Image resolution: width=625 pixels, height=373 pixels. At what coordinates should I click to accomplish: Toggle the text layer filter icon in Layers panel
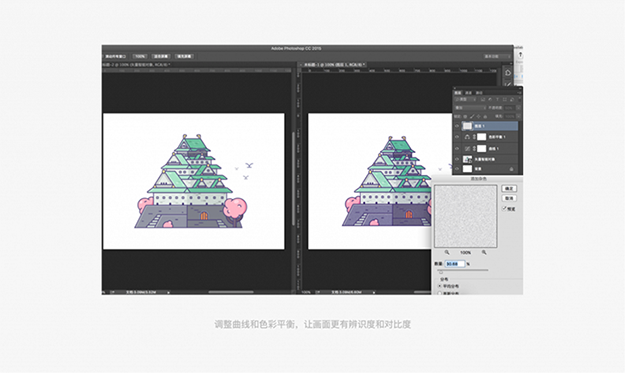pyautogui.click(x=497, y=99)
